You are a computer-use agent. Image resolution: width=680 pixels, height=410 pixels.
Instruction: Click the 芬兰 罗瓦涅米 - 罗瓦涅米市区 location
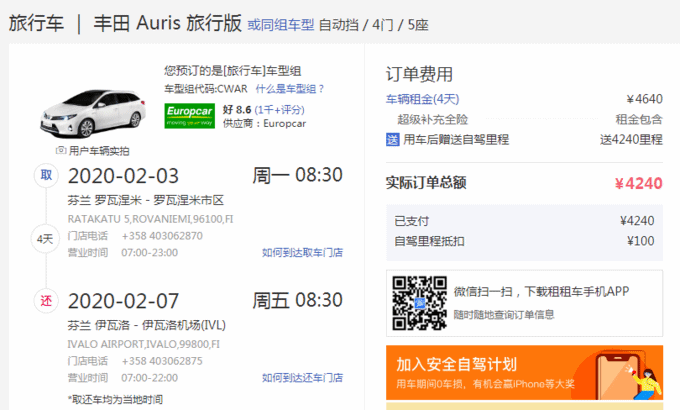tap(146, 200)
